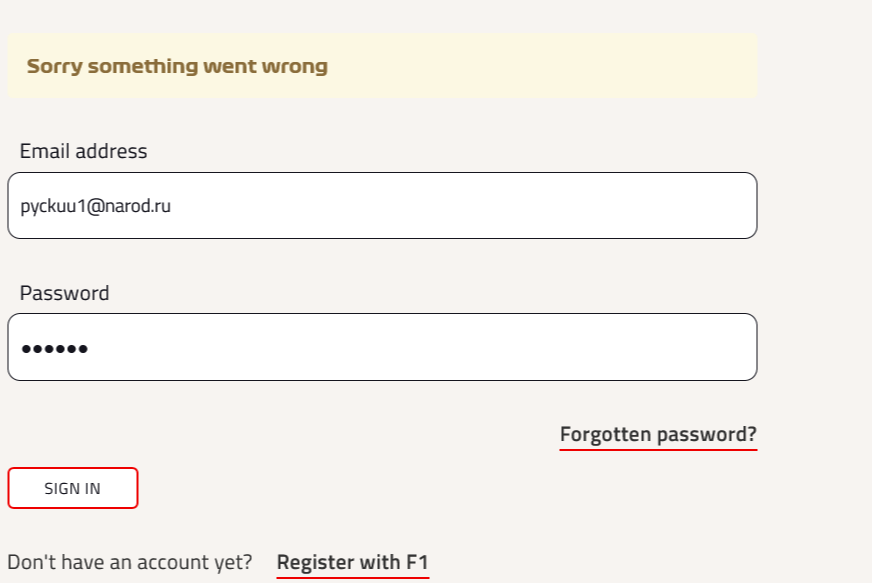Image resolution: width=872 pixels, height=583 pixels.
Task: Click the masked password dots
Action: (55, 348)
